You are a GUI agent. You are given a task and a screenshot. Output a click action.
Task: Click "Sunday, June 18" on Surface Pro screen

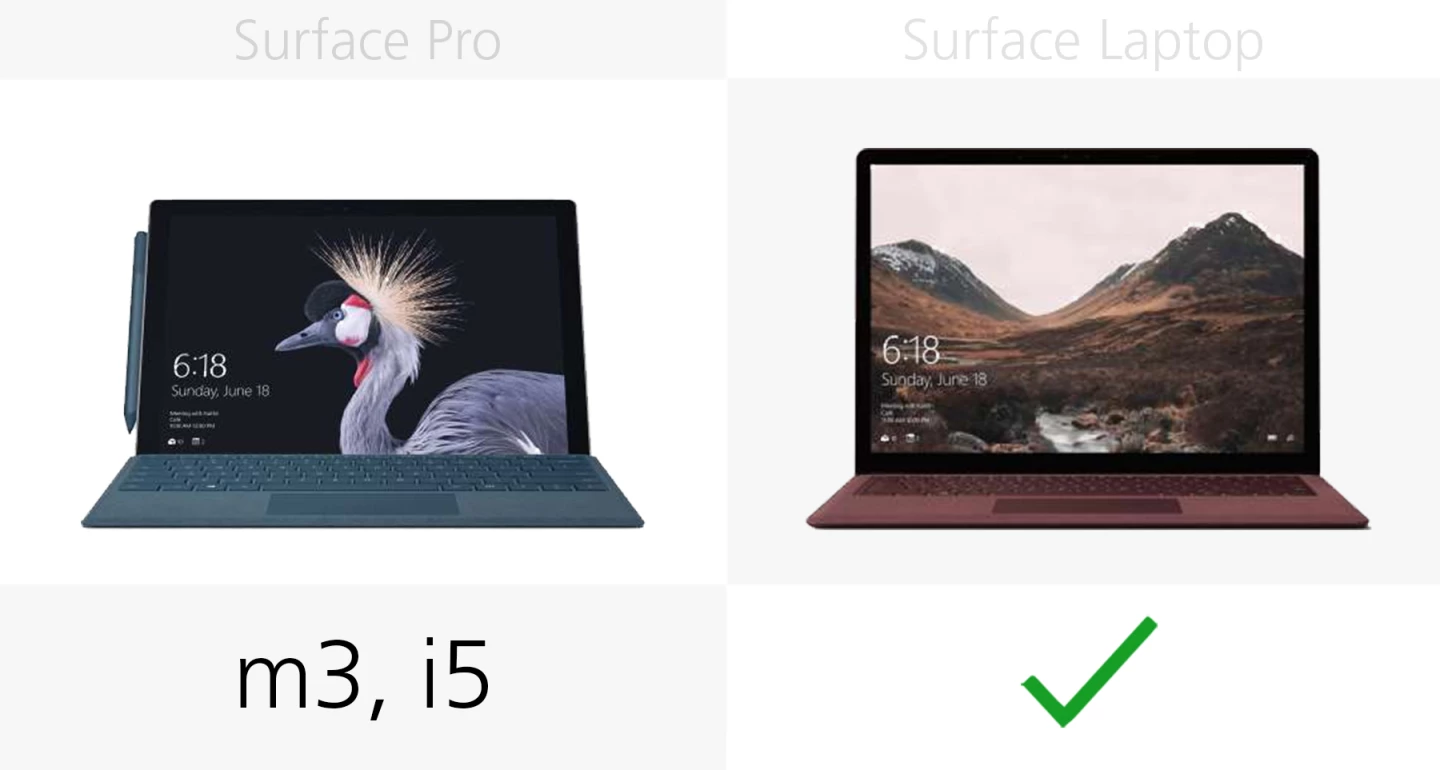[220, 391]
